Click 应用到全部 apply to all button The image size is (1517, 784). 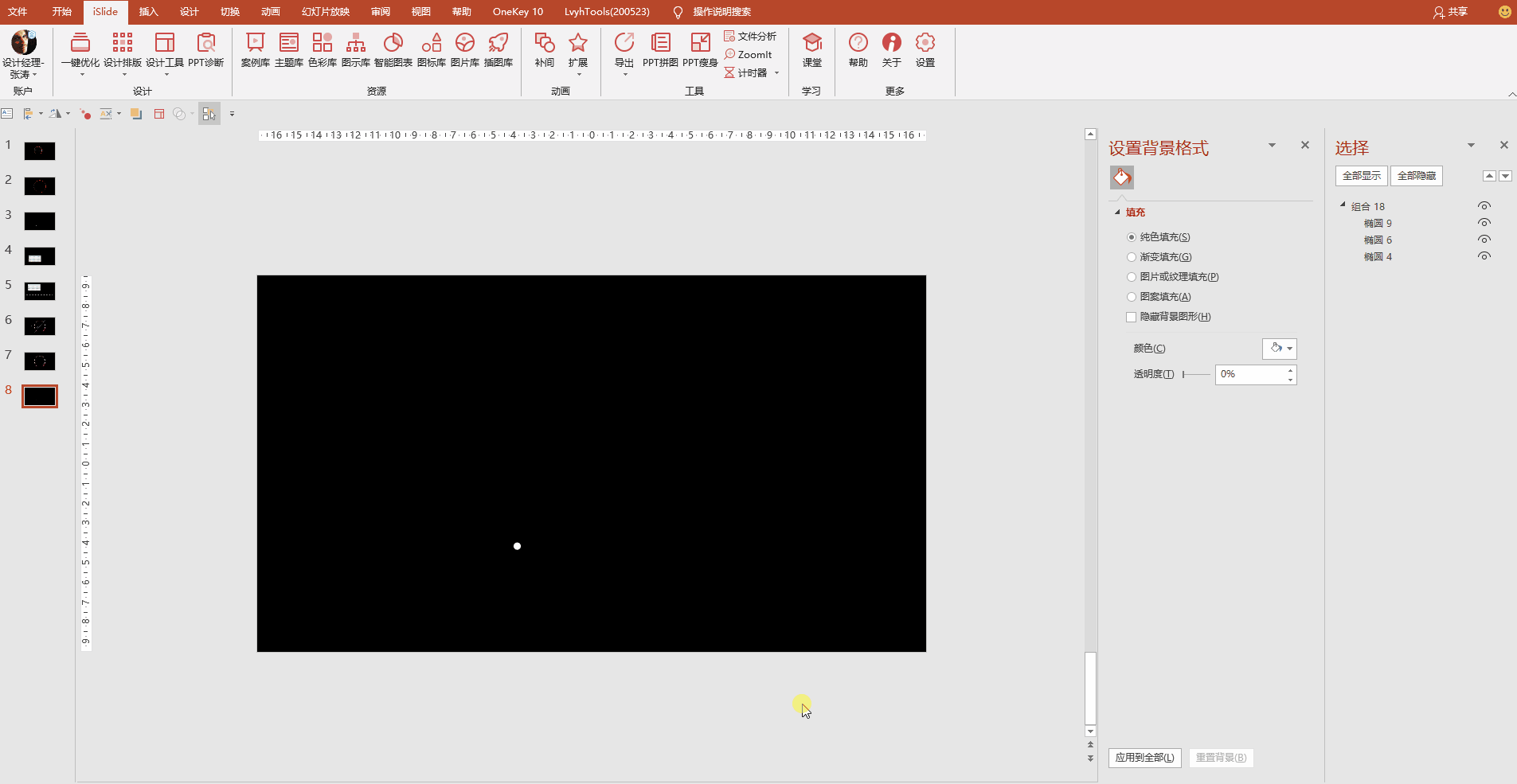[1145, 758]
